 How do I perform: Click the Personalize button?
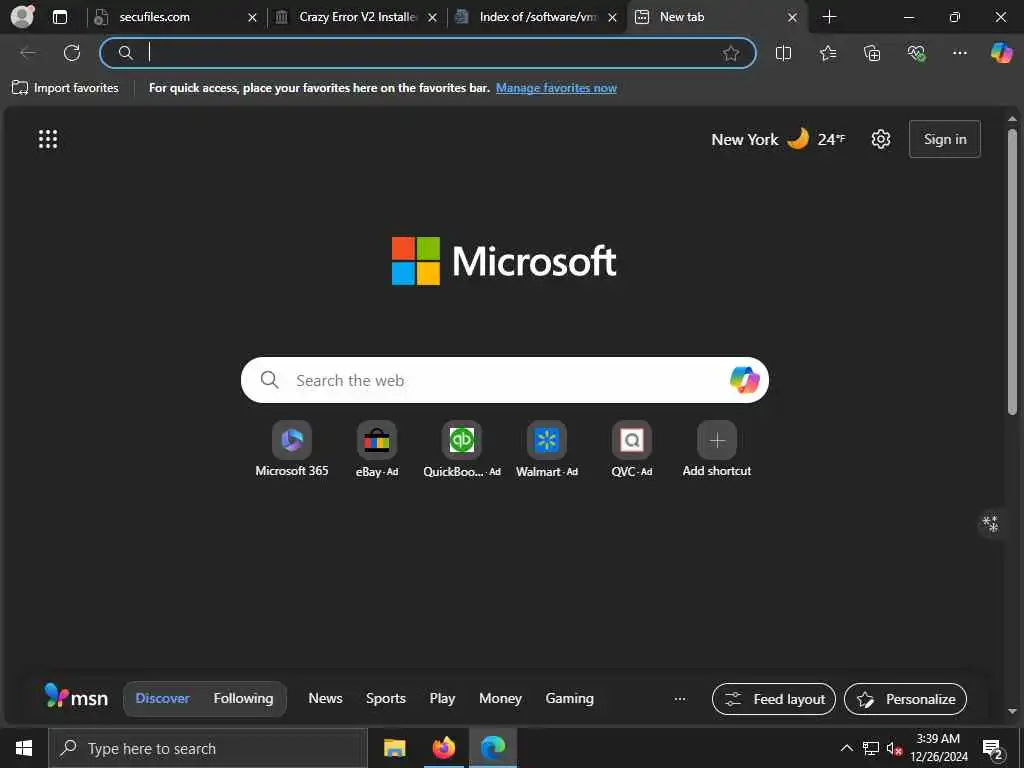905,699
